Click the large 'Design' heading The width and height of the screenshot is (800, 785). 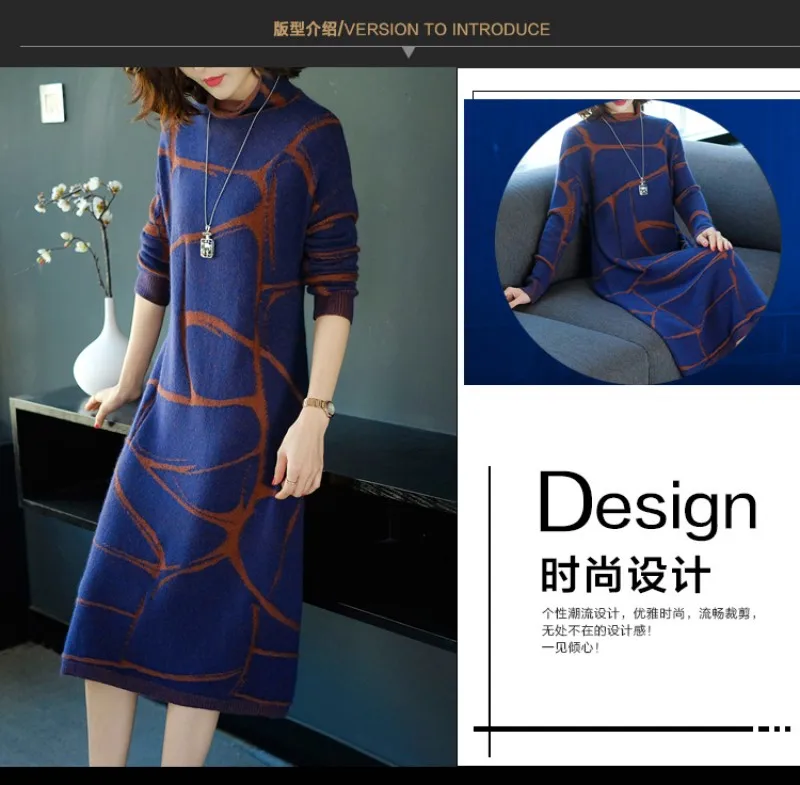click(648, 507)
